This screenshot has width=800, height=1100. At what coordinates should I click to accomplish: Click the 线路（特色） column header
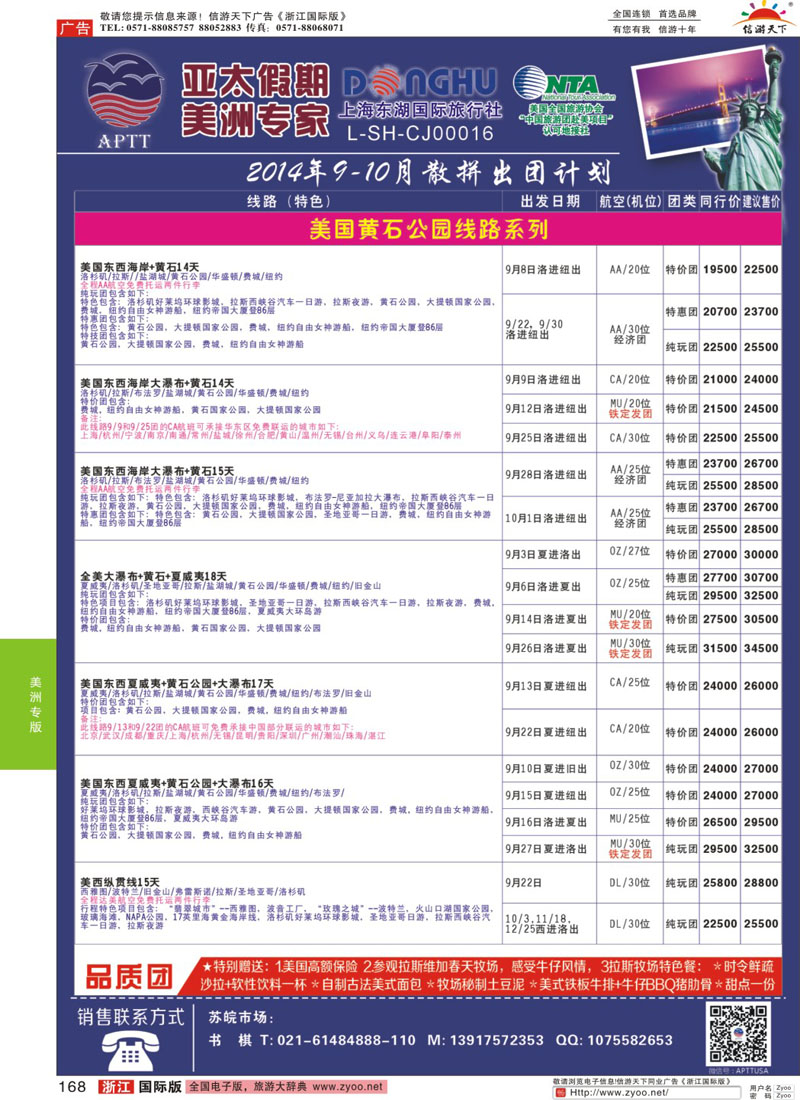click(x=288, y=201)
